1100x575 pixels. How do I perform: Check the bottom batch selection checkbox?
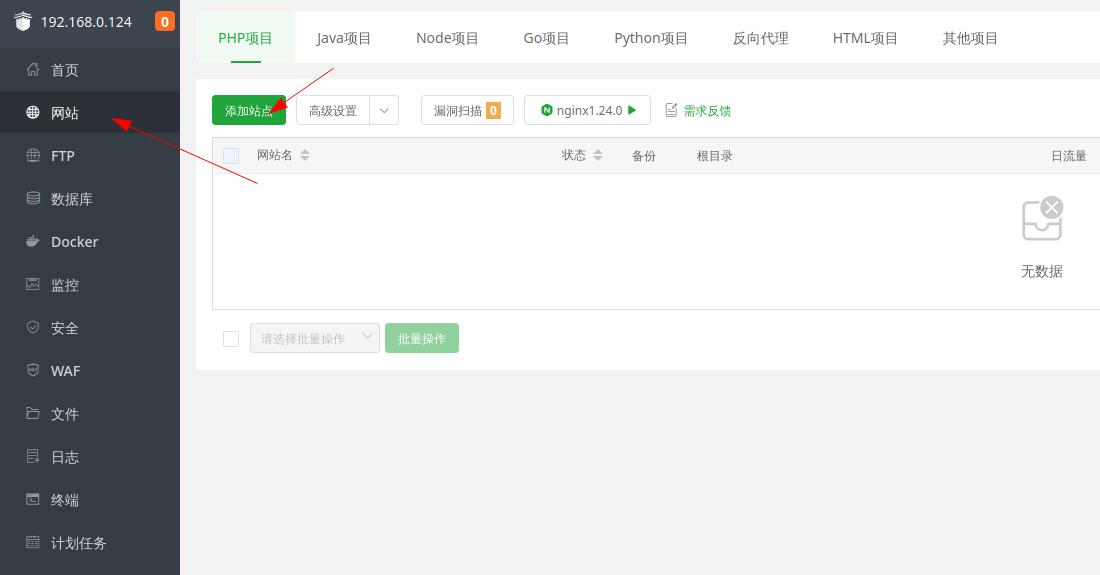(x=231, y=339)
